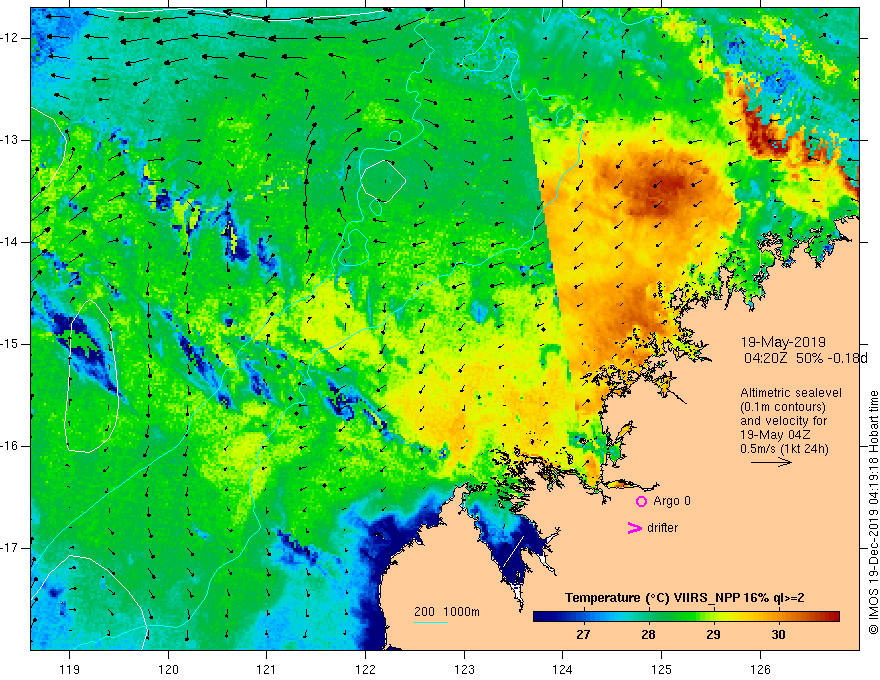Click the dark red warm core near 125E
Image resolution: width=880 pixels, height=680 pixels.
click(662, 188)
